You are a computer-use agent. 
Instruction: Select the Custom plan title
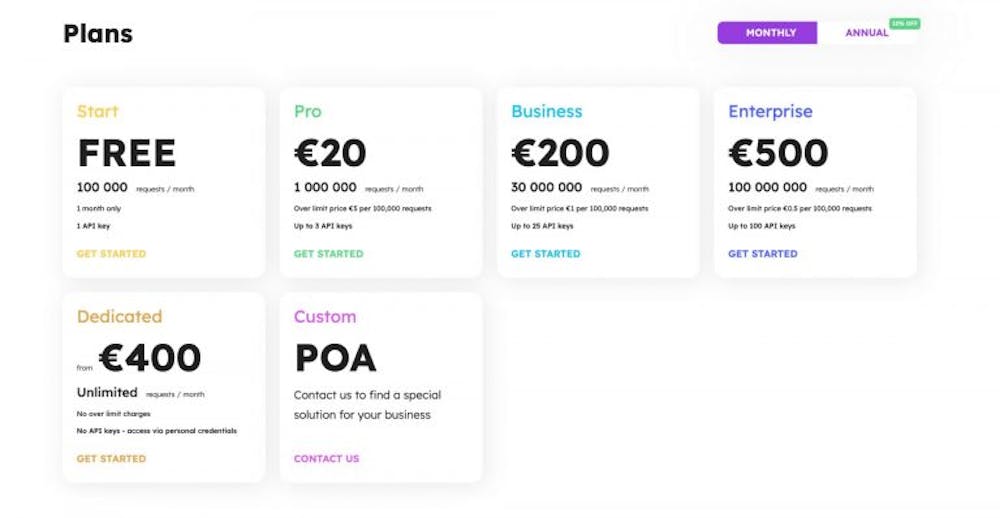pyautogui.click(x=325, y=316)
